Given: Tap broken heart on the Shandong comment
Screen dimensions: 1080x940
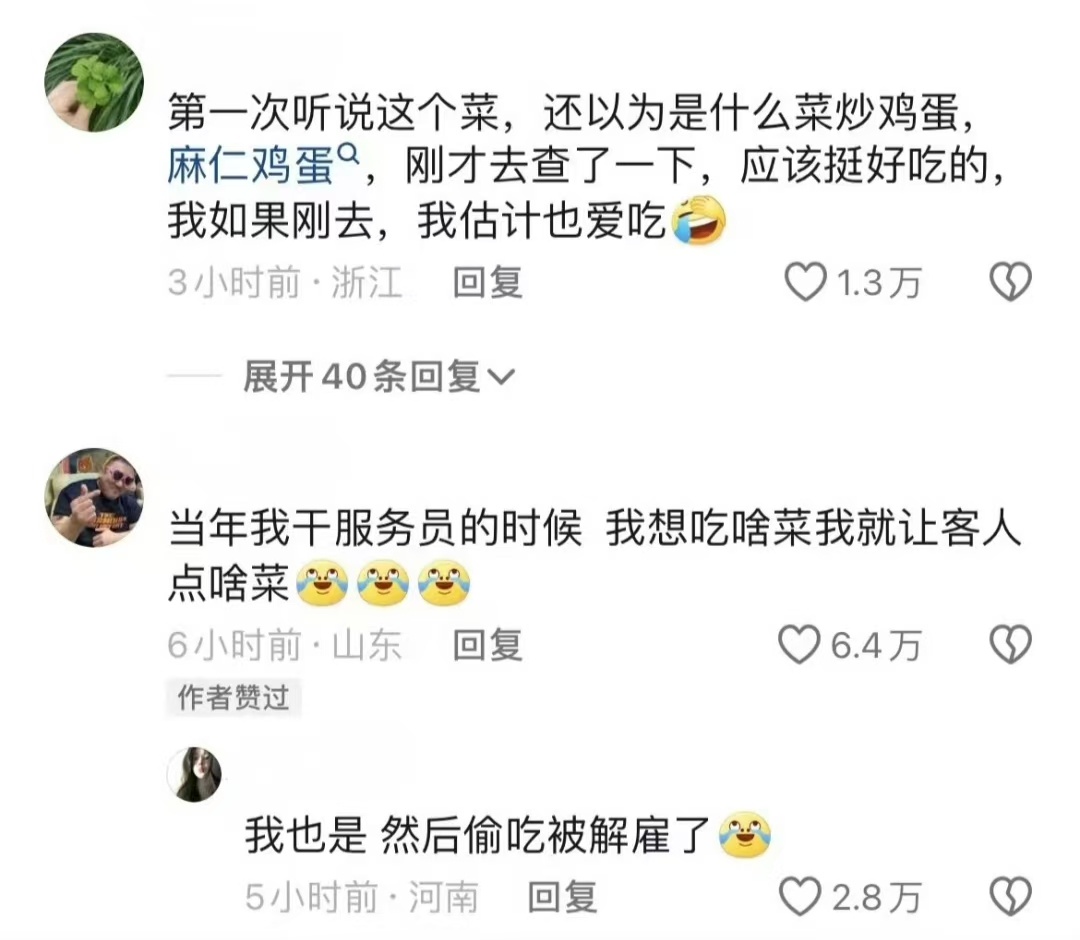Looking at the screenshot, I should (1010, 645).
